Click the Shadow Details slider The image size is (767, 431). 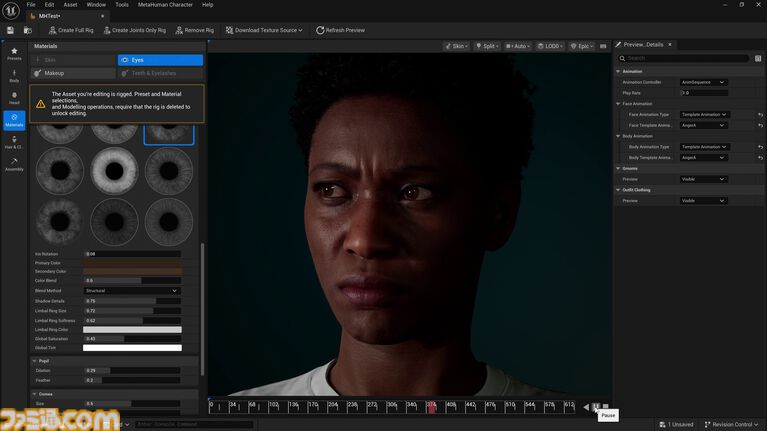click(x=132, y=301)
